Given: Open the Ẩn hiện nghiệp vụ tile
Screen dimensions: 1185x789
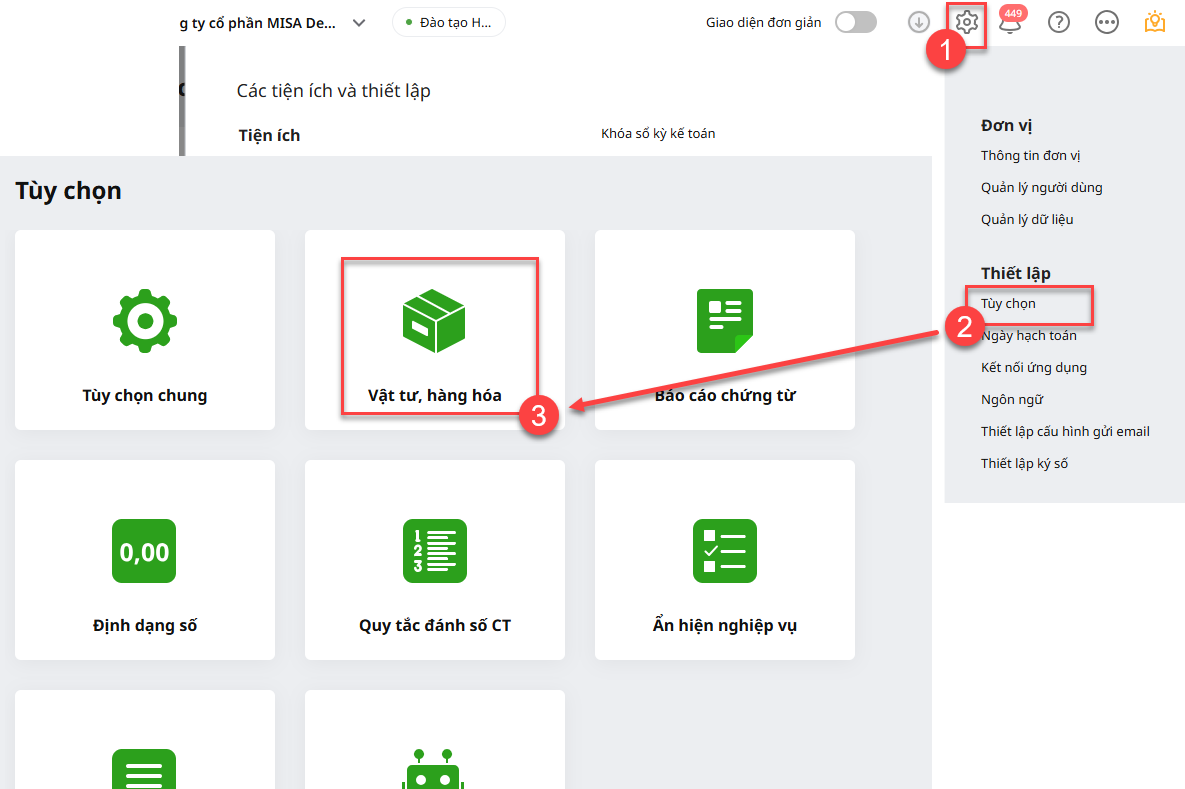Looking at the screenshot, I should (x=724, y=560).
